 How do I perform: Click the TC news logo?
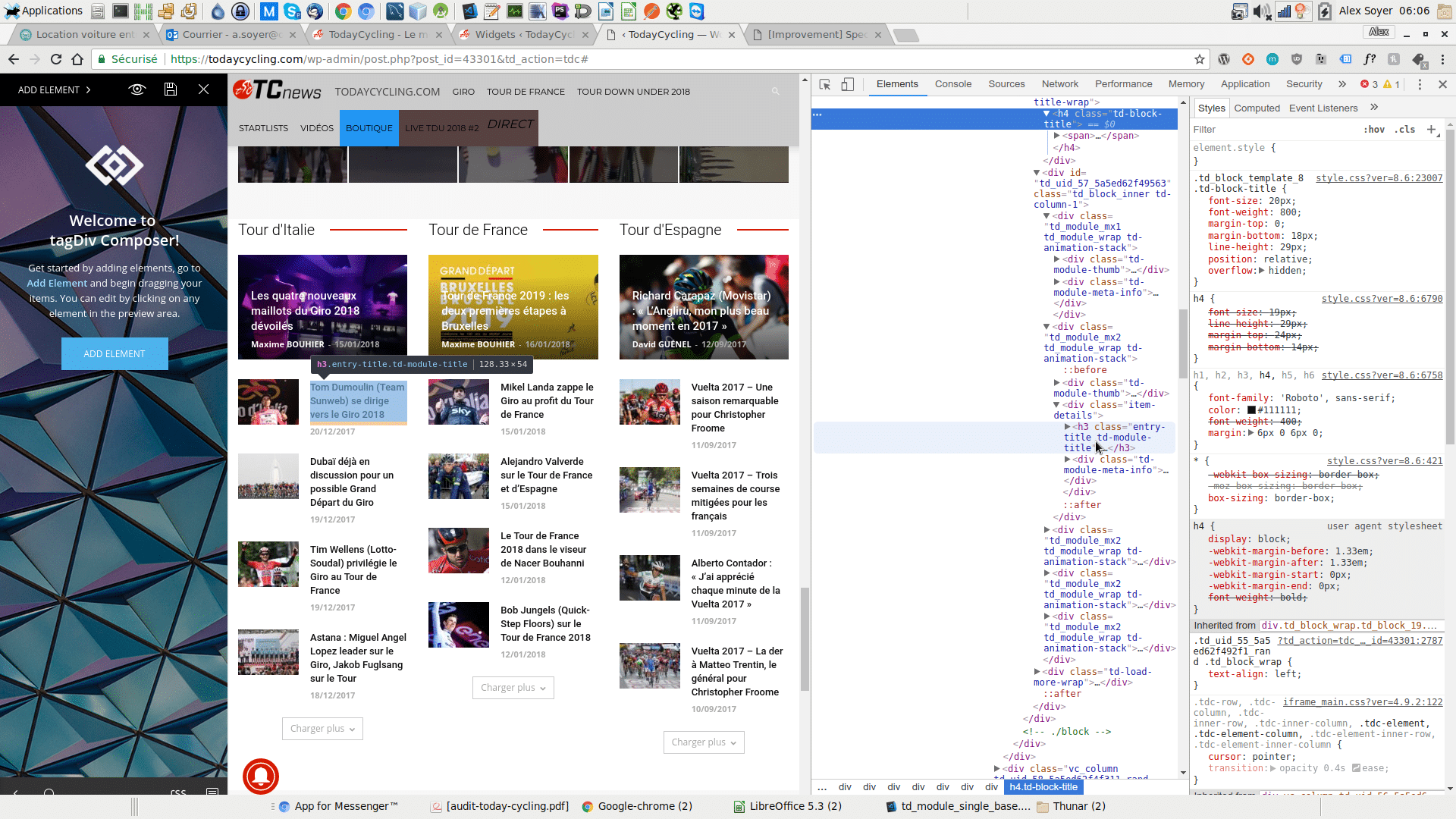click(278, 90)
